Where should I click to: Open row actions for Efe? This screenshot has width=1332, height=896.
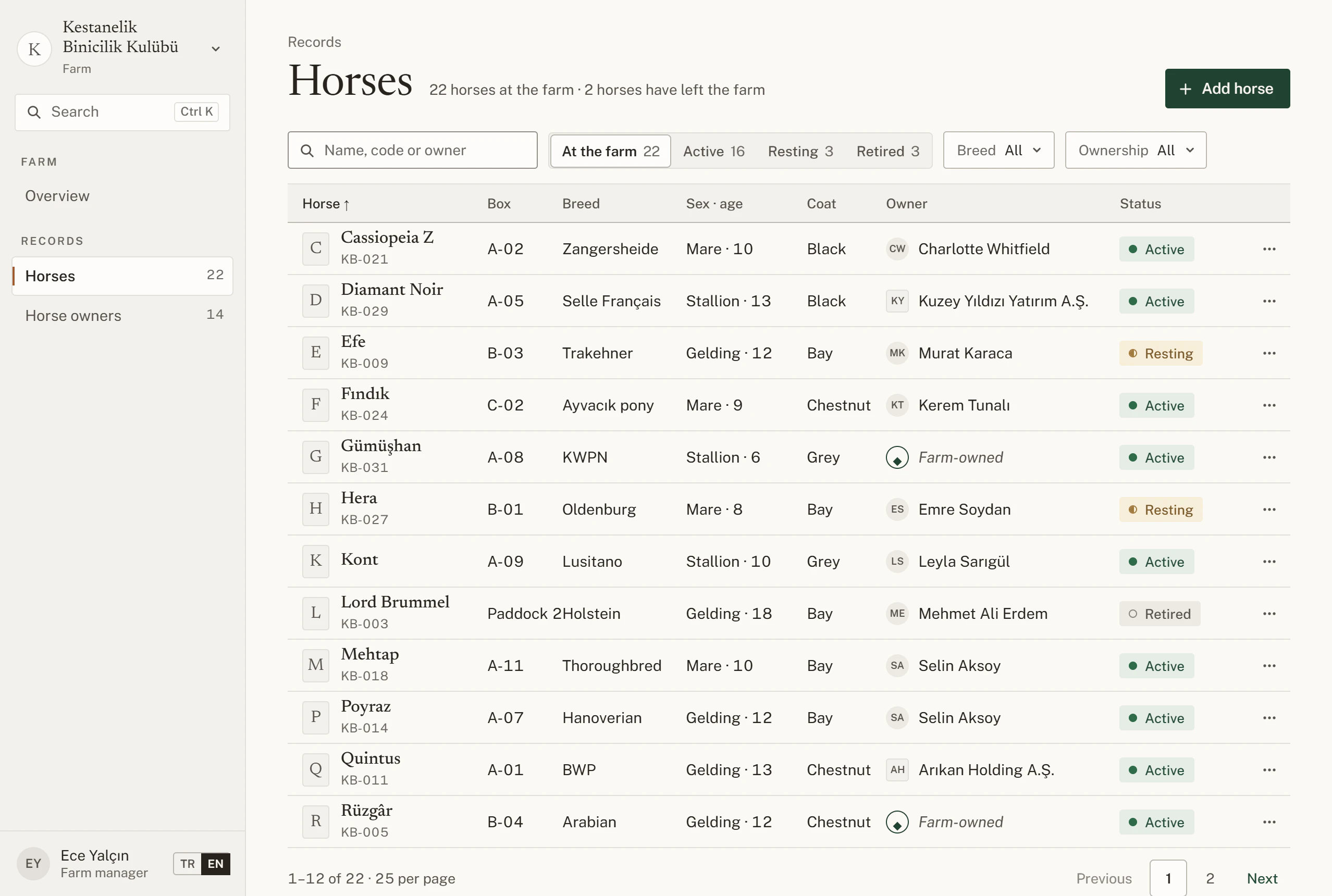point(1269,353)
